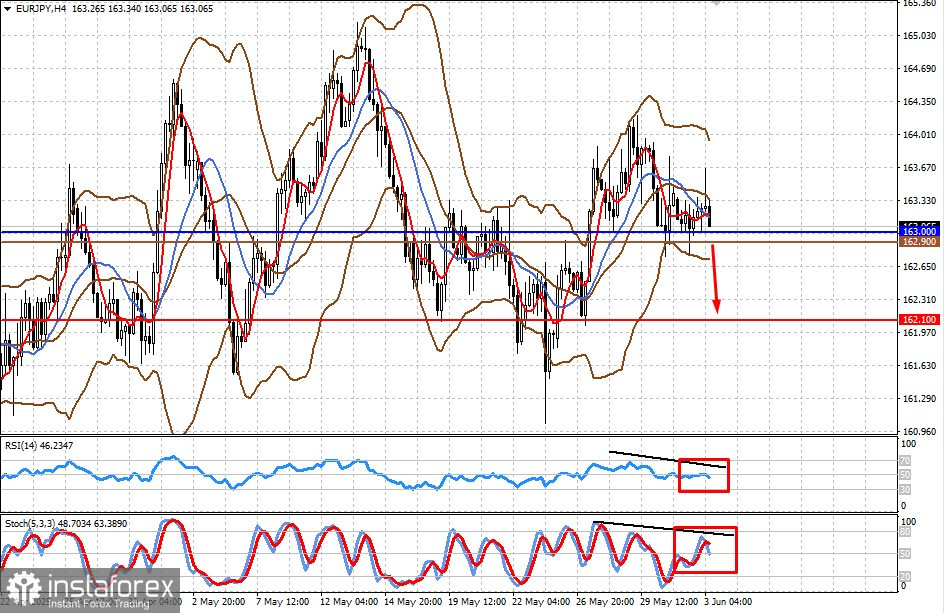
Task: Click the 165.030 price scale value
Action: pyautogui.click(x=919, y=36)
